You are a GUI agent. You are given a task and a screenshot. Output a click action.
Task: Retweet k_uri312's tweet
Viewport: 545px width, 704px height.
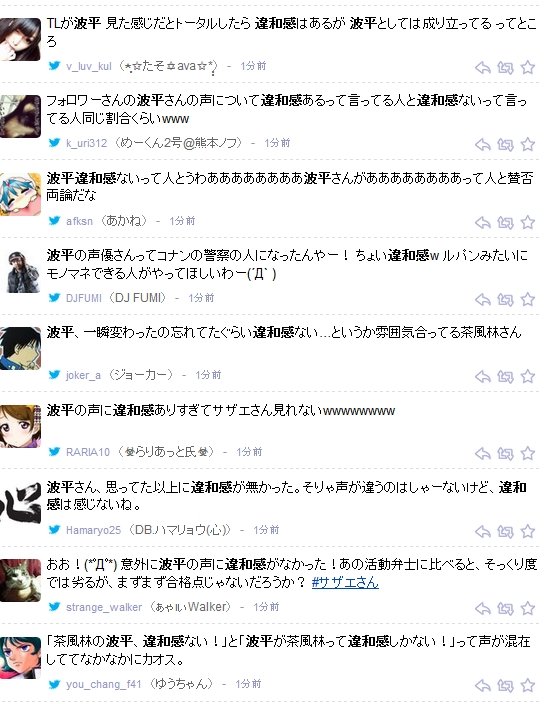(505, 145)
